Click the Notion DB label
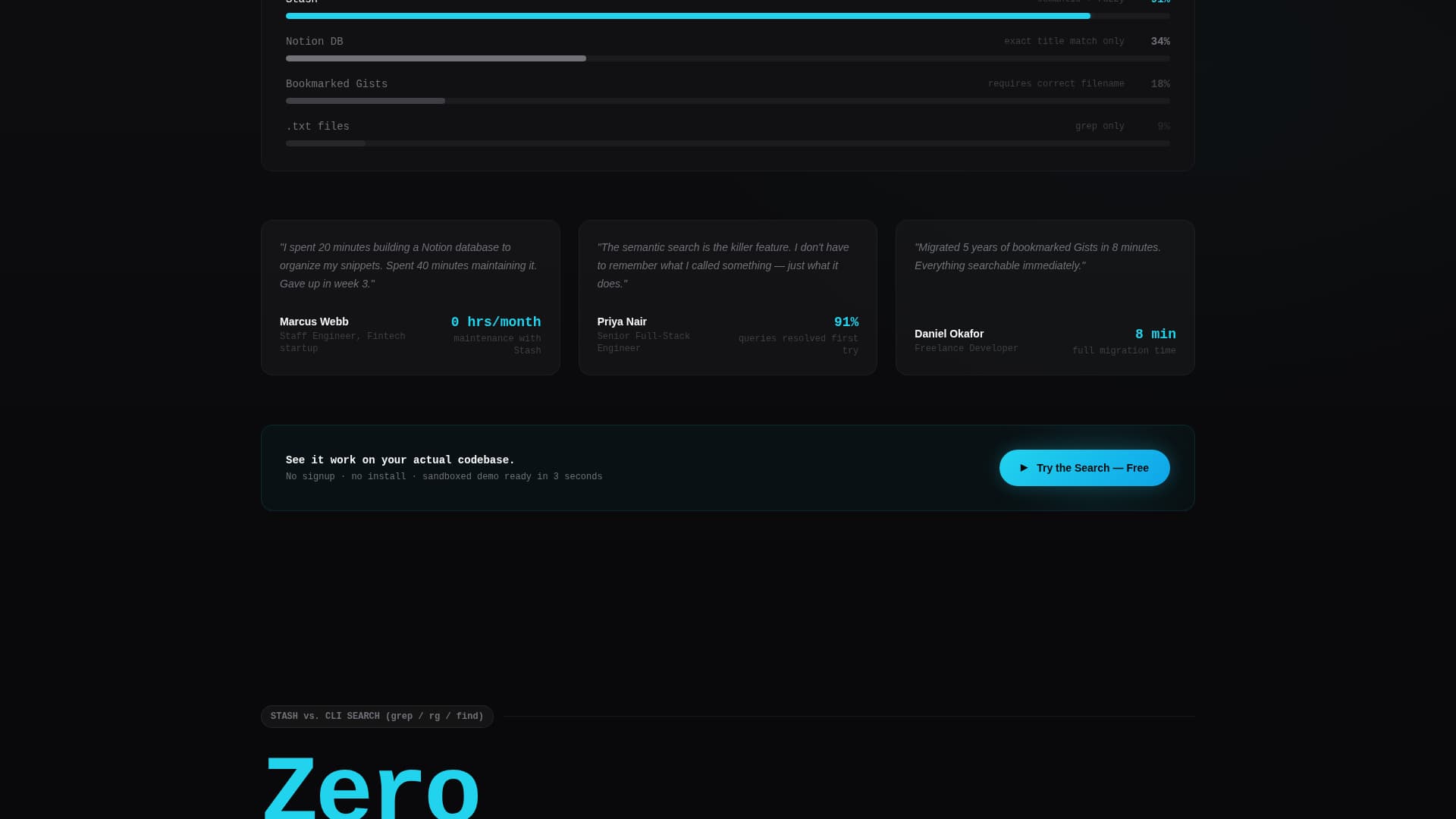This screenshot has height=819, width=1456. point(314,42)
